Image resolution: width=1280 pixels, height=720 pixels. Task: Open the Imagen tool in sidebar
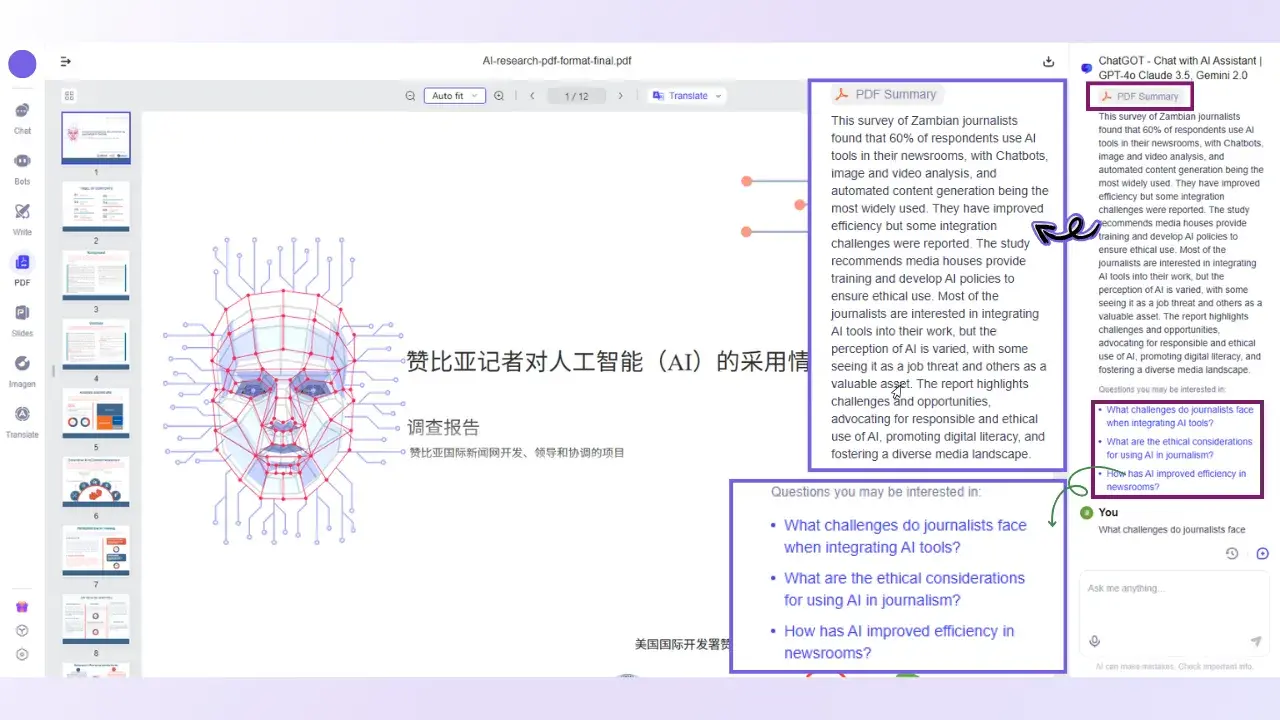click(22, 365)
